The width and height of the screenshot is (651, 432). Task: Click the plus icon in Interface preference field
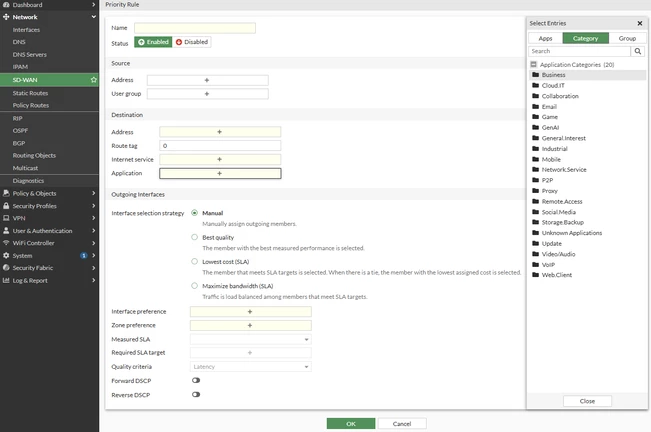click(250, 312)
